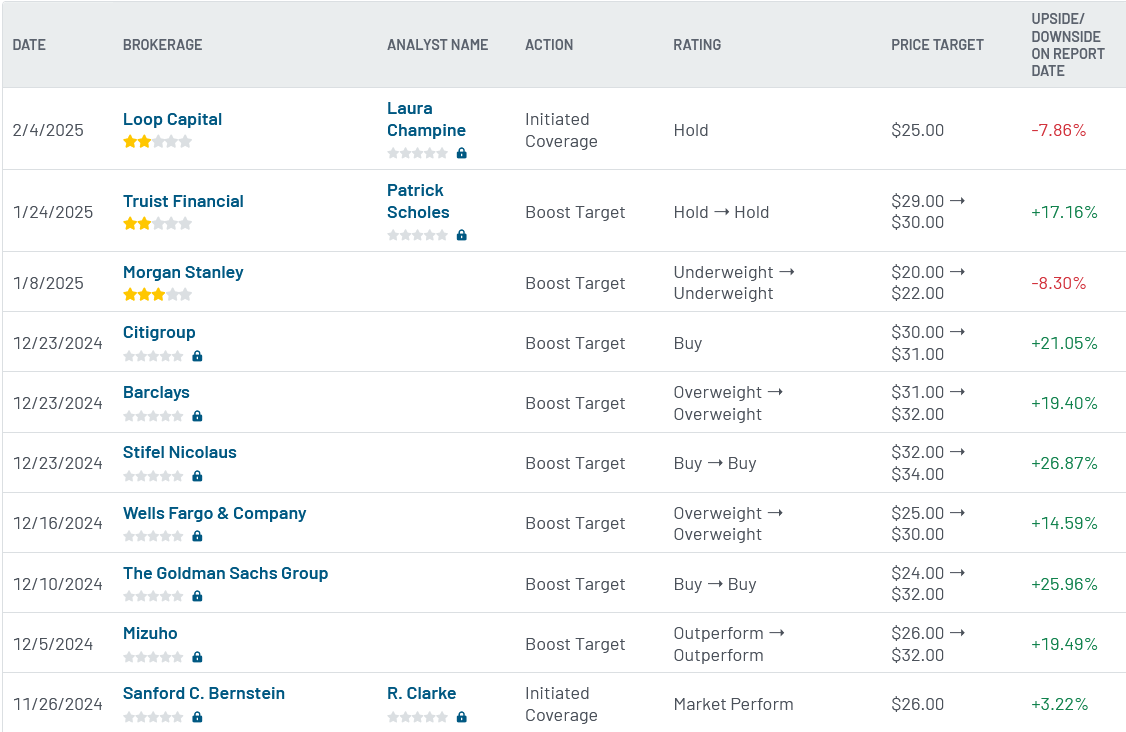Image resolution: width=1126 pixels, height=732 pixels.
Task: Open the Loop Capital brokerage link
Action: [x=172, y=119]
